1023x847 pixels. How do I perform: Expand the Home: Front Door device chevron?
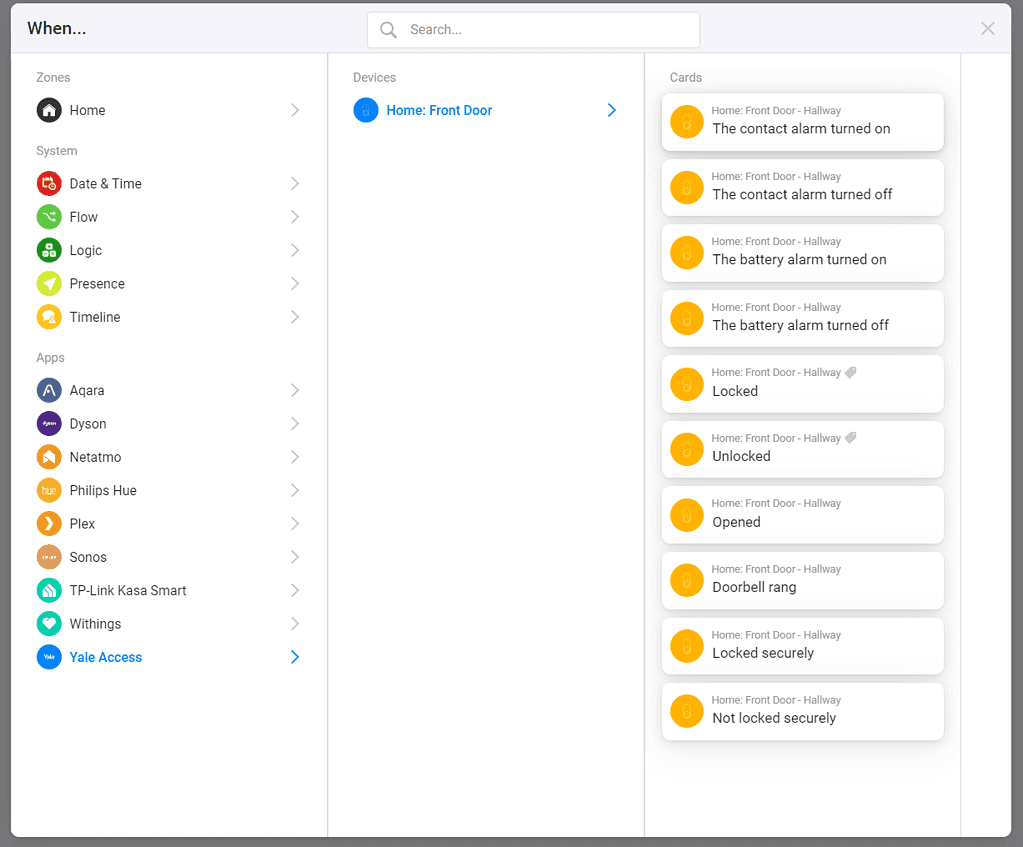(612, 110)
